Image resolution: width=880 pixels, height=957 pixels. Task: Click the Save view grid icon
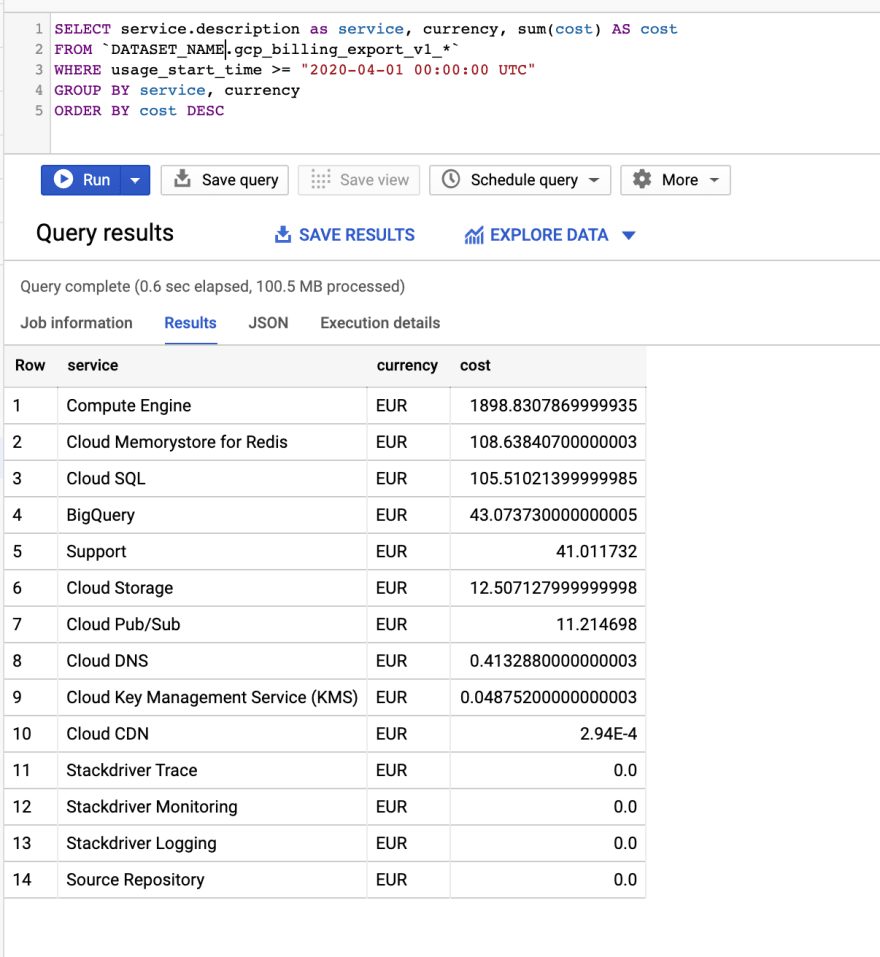click(x=320, y=179)
